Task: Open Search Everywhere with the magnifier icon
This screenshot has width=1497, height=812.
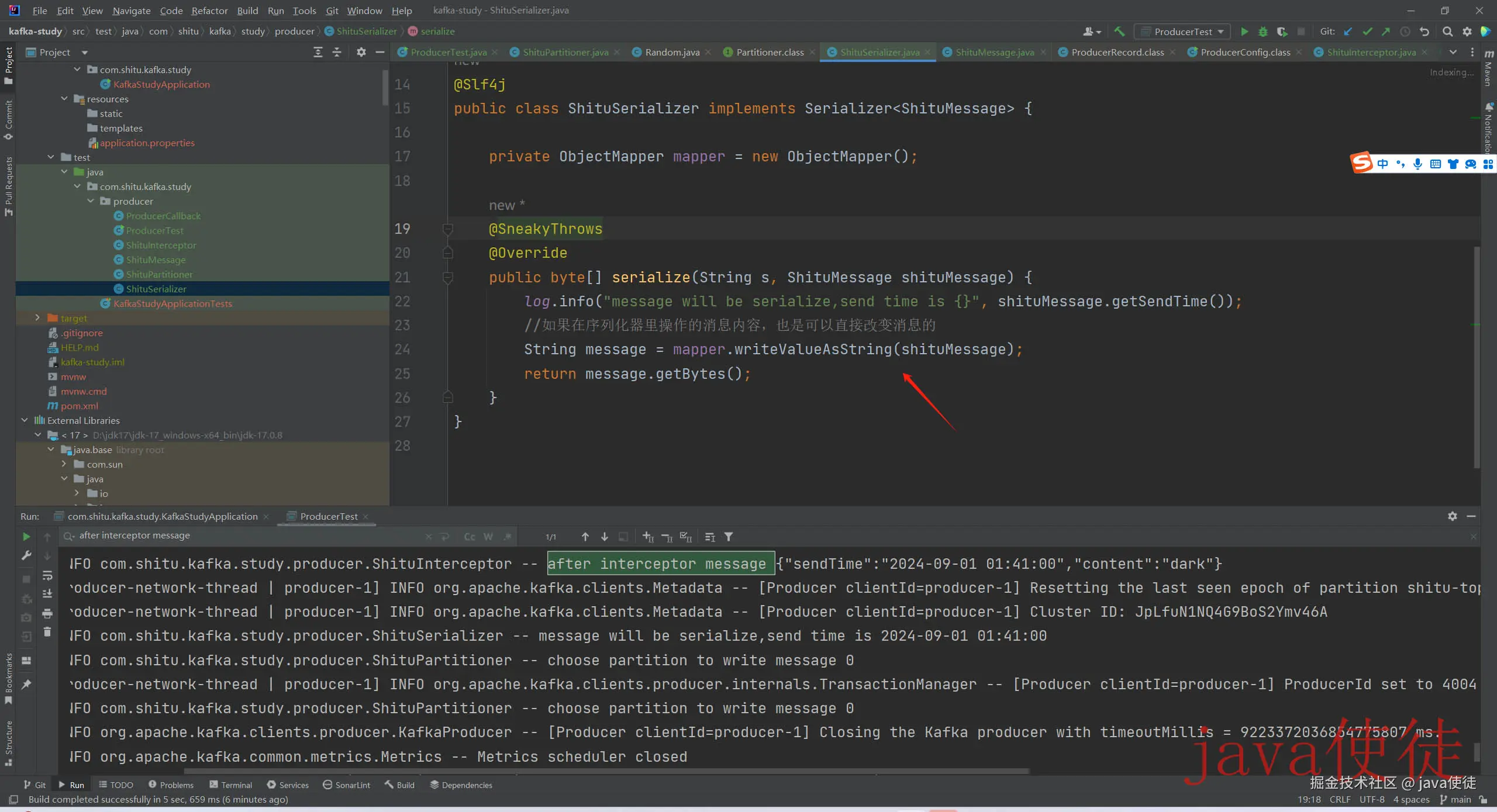Action: click(x=1447, y=32)
